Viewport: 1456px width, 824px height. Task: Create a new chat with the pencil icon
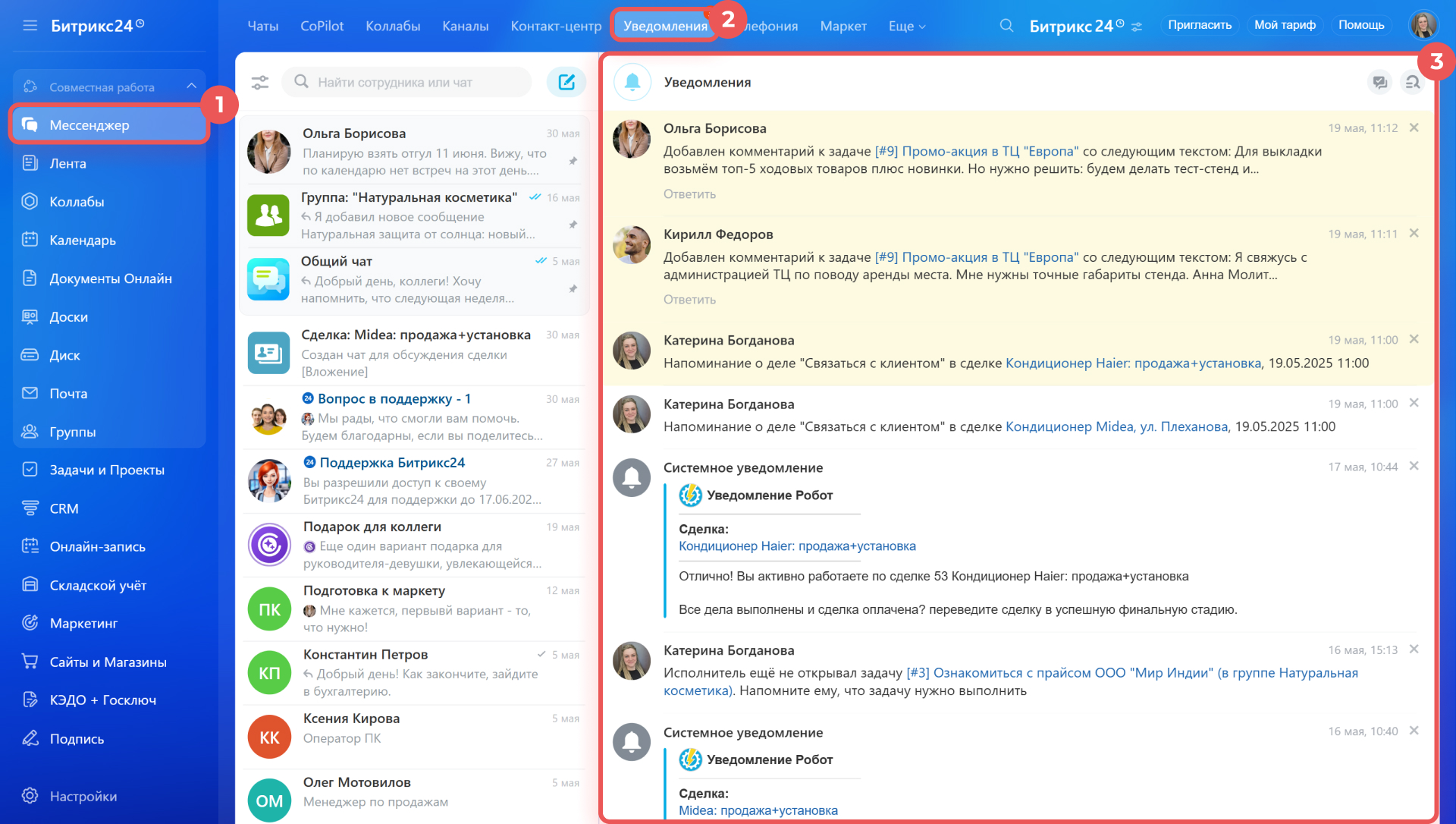[x=566, y=82]
